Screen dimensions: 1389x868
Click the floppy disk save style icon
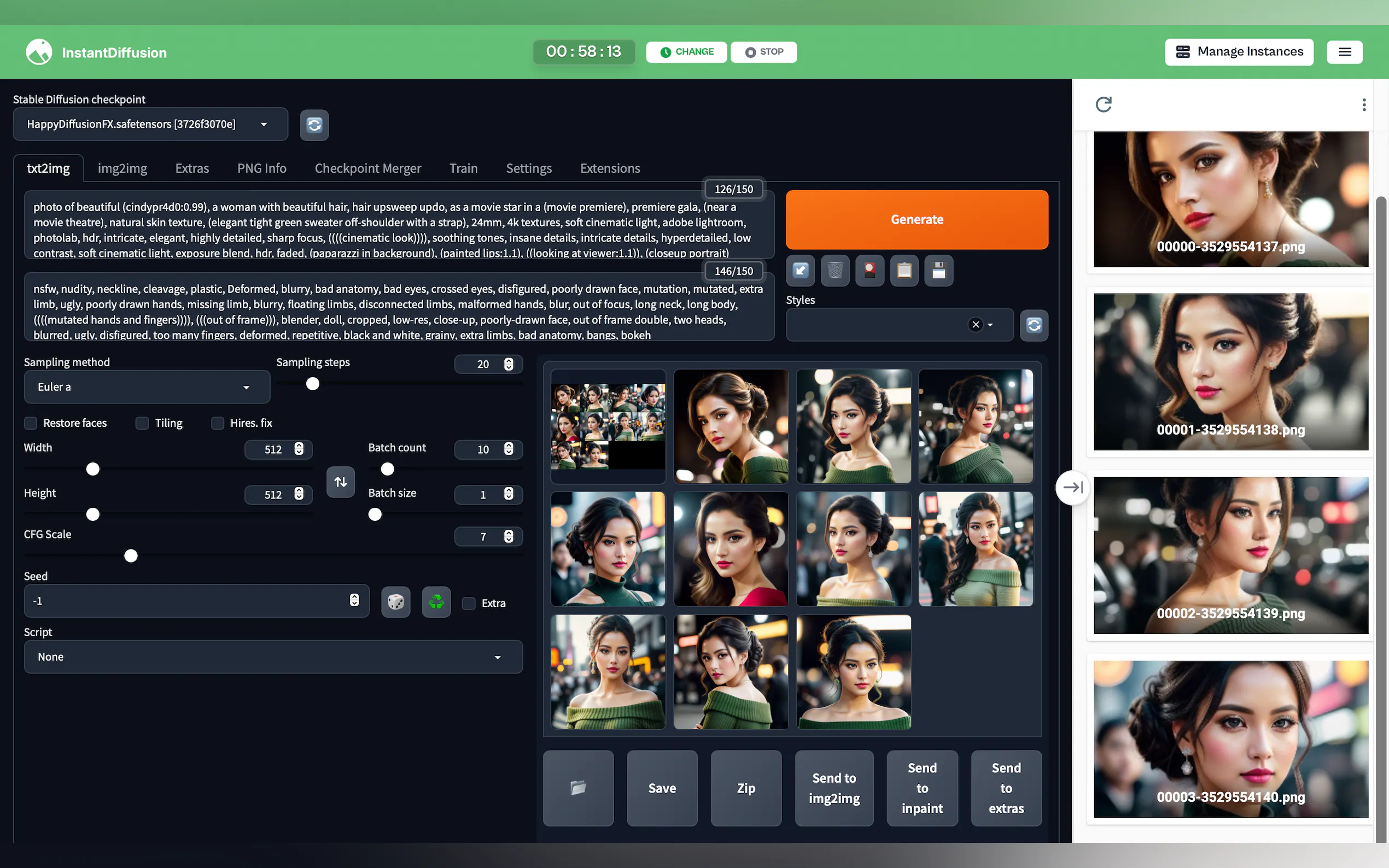pyautogui.click(x=938, y=271)
